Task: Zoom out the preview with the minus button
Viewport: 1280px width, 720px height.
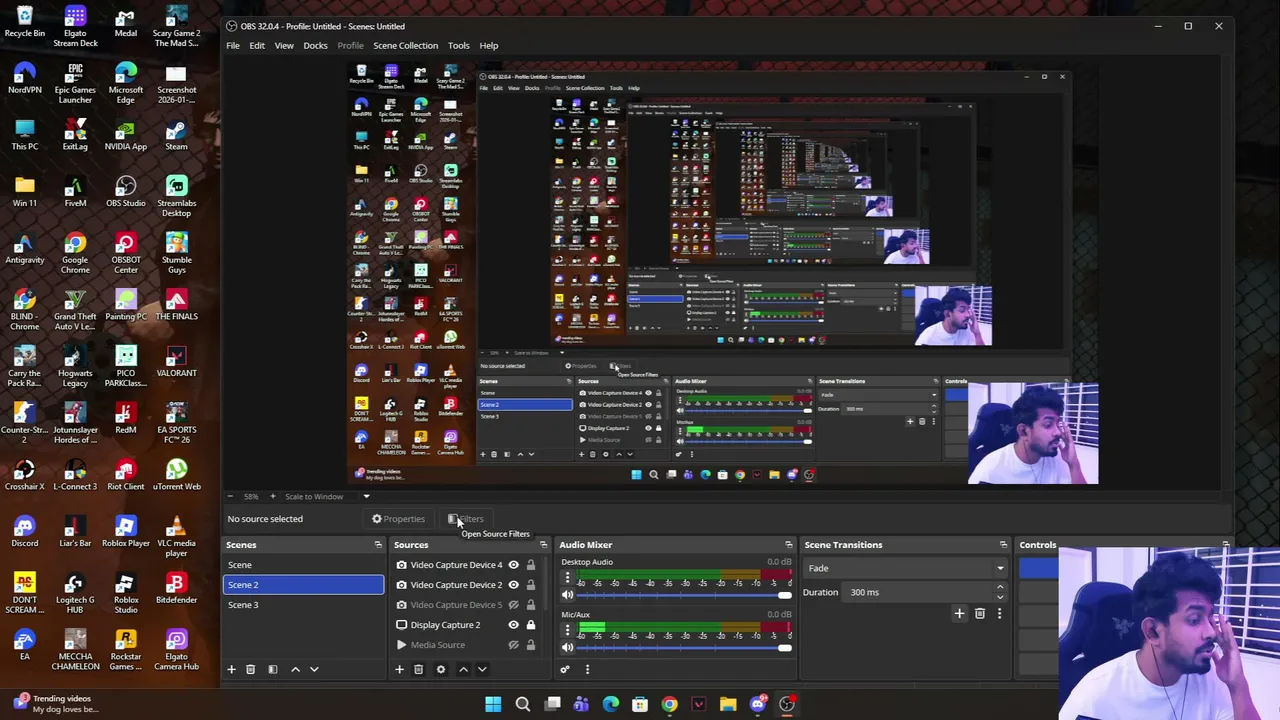Action: click(230, 496)
